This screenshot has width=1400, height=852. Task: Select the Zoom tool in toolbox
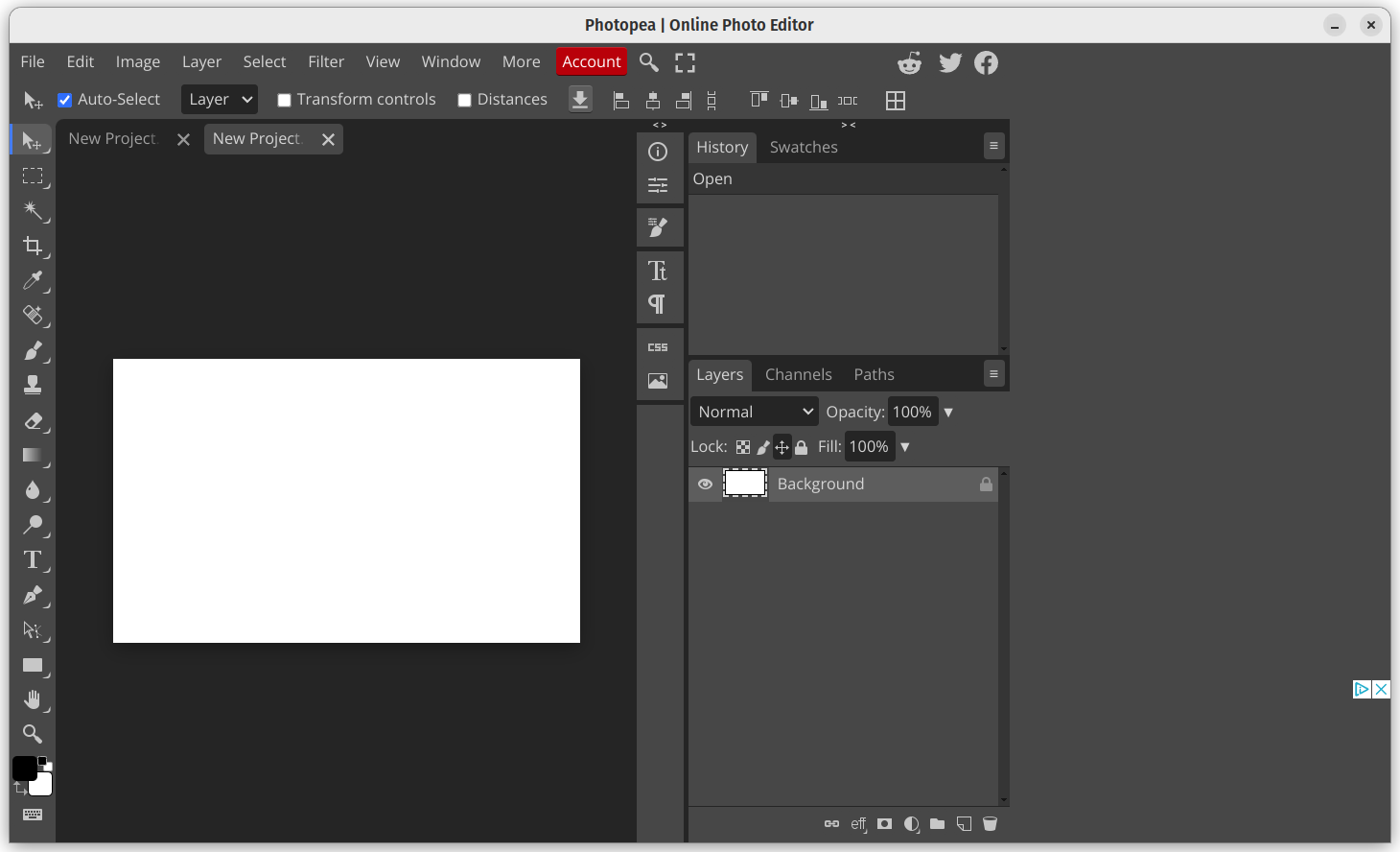tap(33, 735)
